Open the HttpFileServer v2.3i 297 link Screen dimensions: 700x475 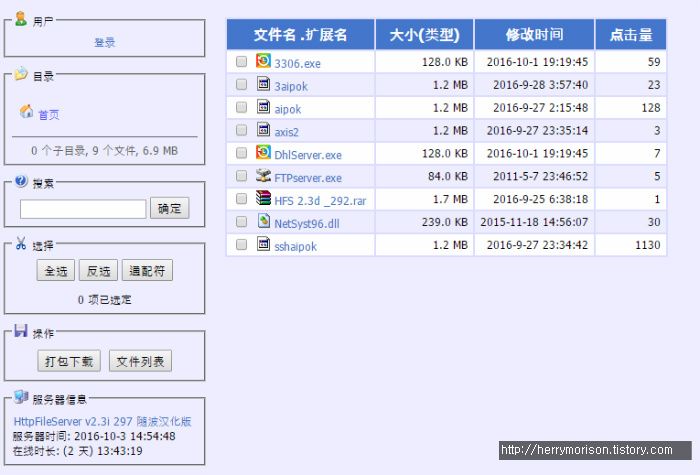(x=102, y=421)
